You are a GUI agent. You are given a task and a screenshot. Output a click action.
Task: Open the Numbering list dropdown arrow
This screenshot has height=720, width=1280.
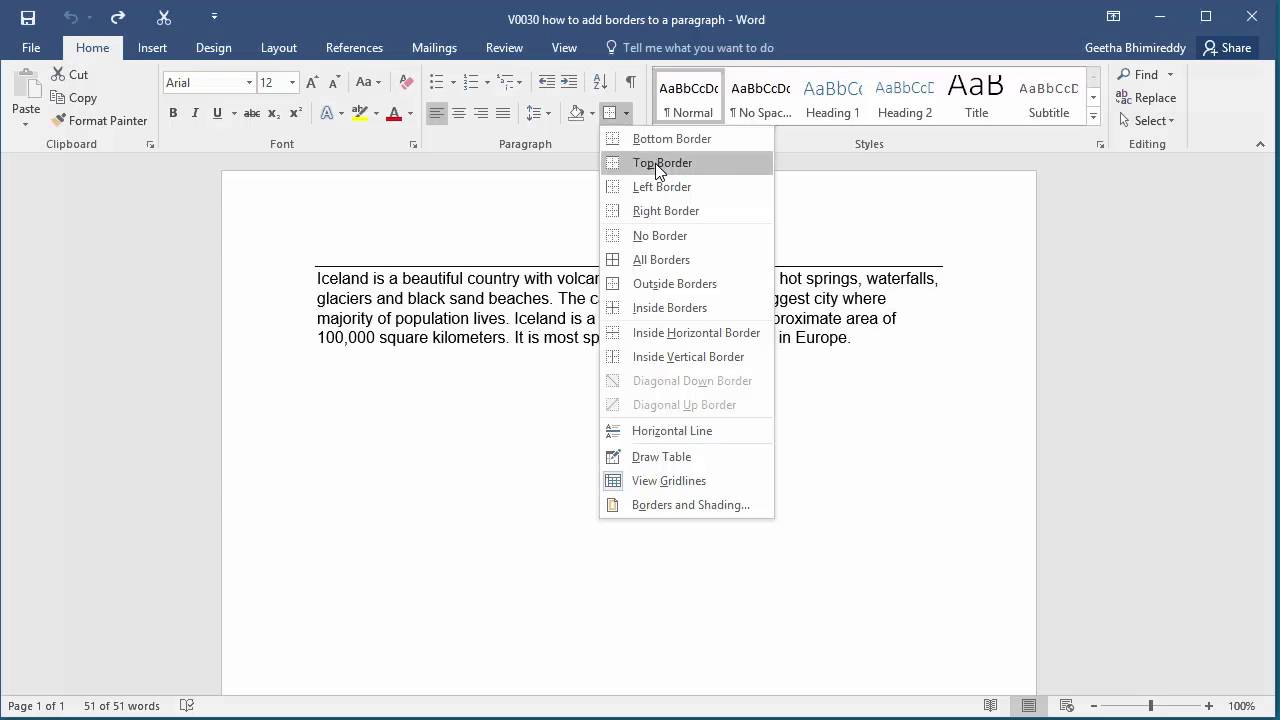[487, 83]
